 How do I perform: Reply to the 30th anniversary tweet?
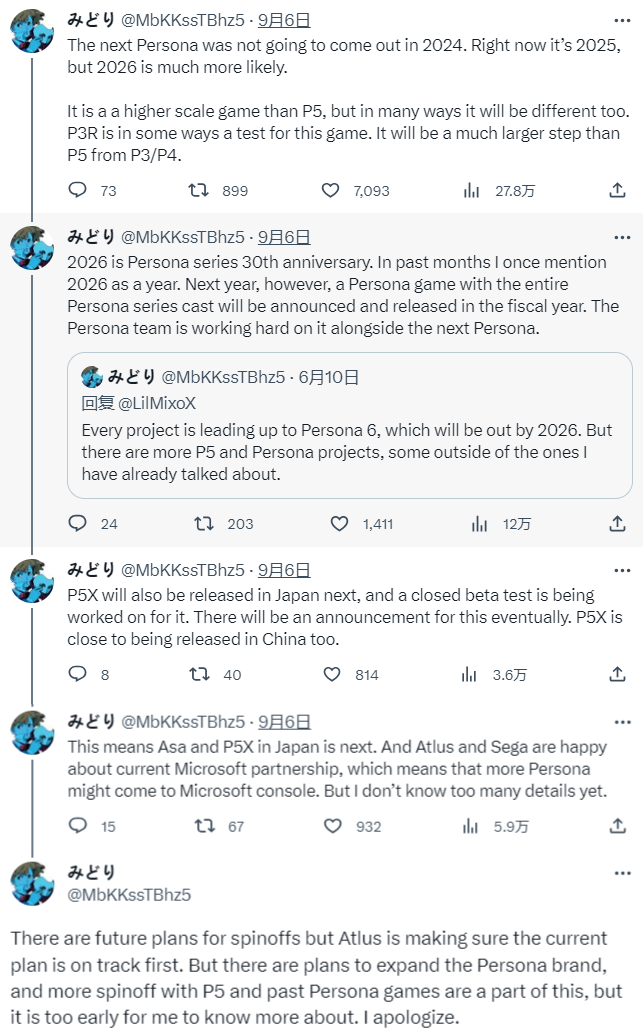click(x=79, y=523)
